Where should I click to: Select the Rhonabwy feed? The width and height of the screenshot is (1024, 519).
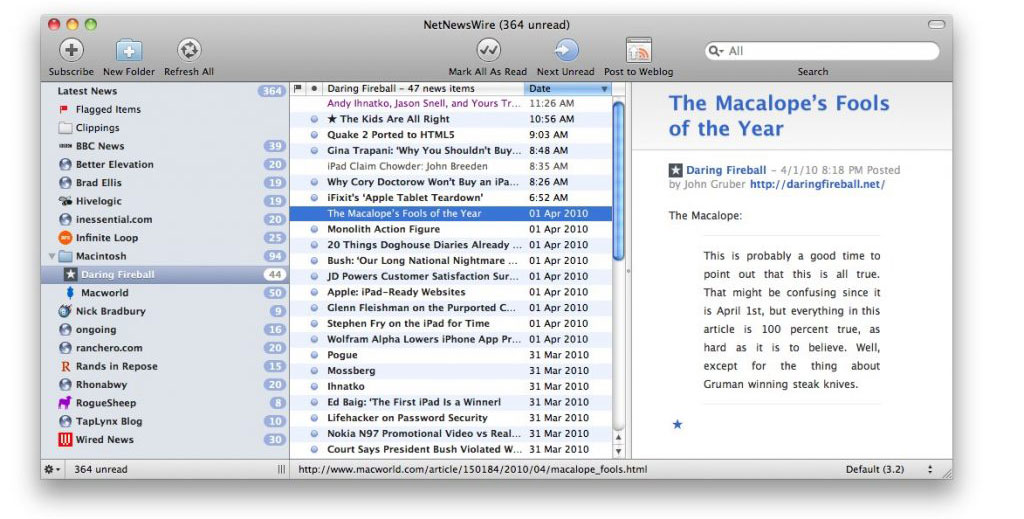click(165, 385)
